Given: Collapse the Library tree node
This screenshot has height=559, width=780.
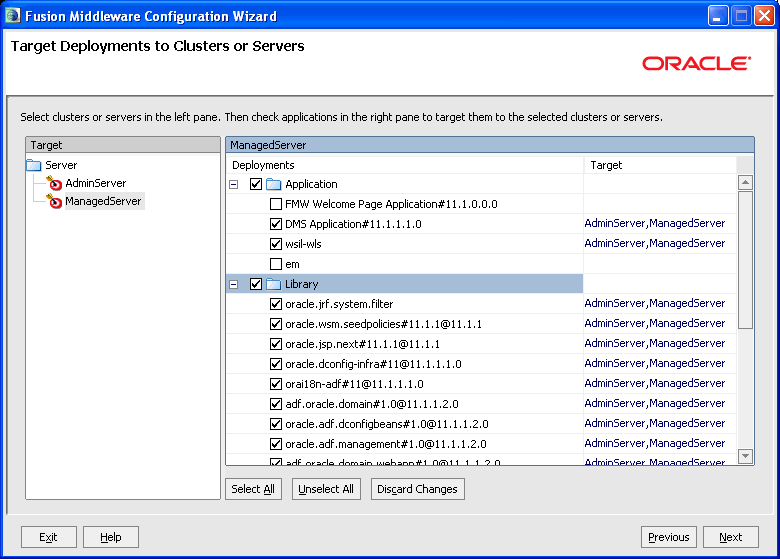Looking at the screenshot, I should coord(233,284).
